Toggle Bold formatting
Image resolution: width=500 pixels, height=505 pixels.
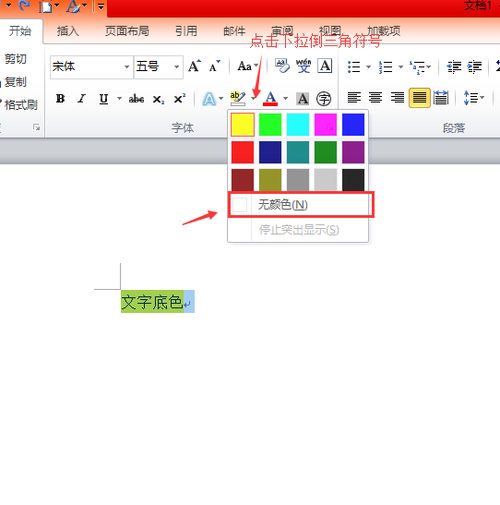(60, 99)
